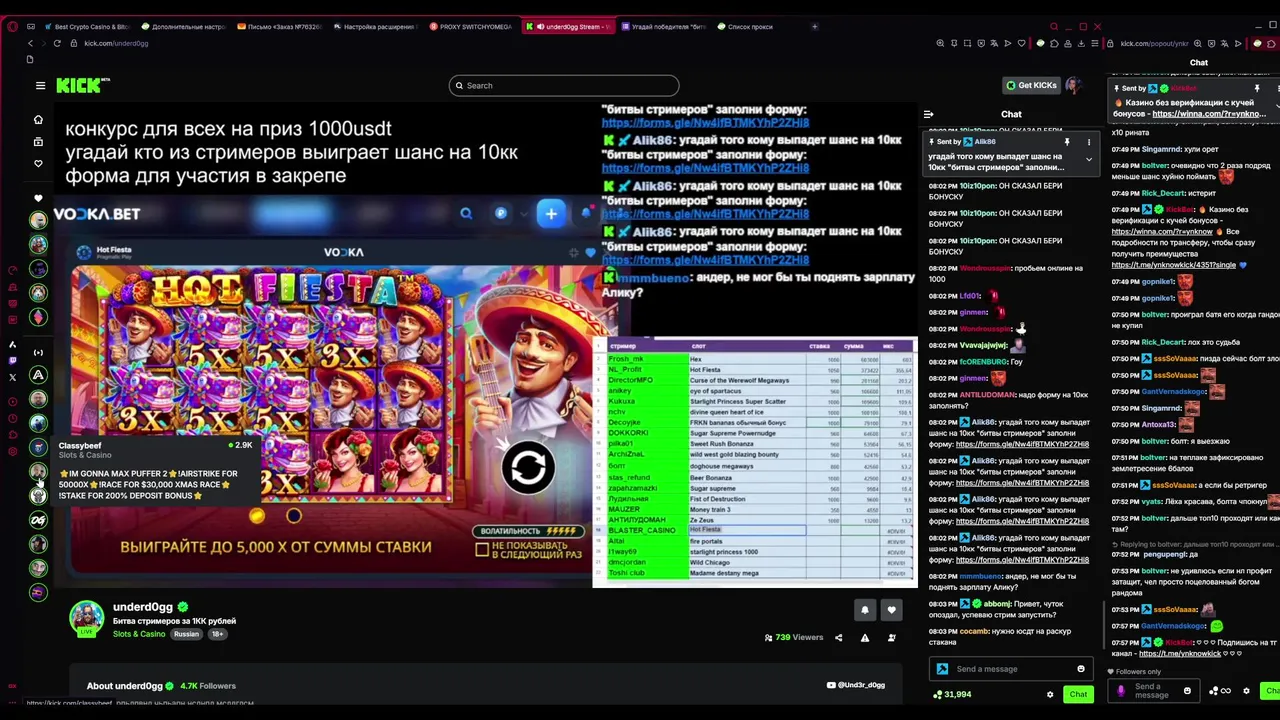Switch to Настройка расширения browser tab
Screen dimensions: 1280x720
[377, 27]
